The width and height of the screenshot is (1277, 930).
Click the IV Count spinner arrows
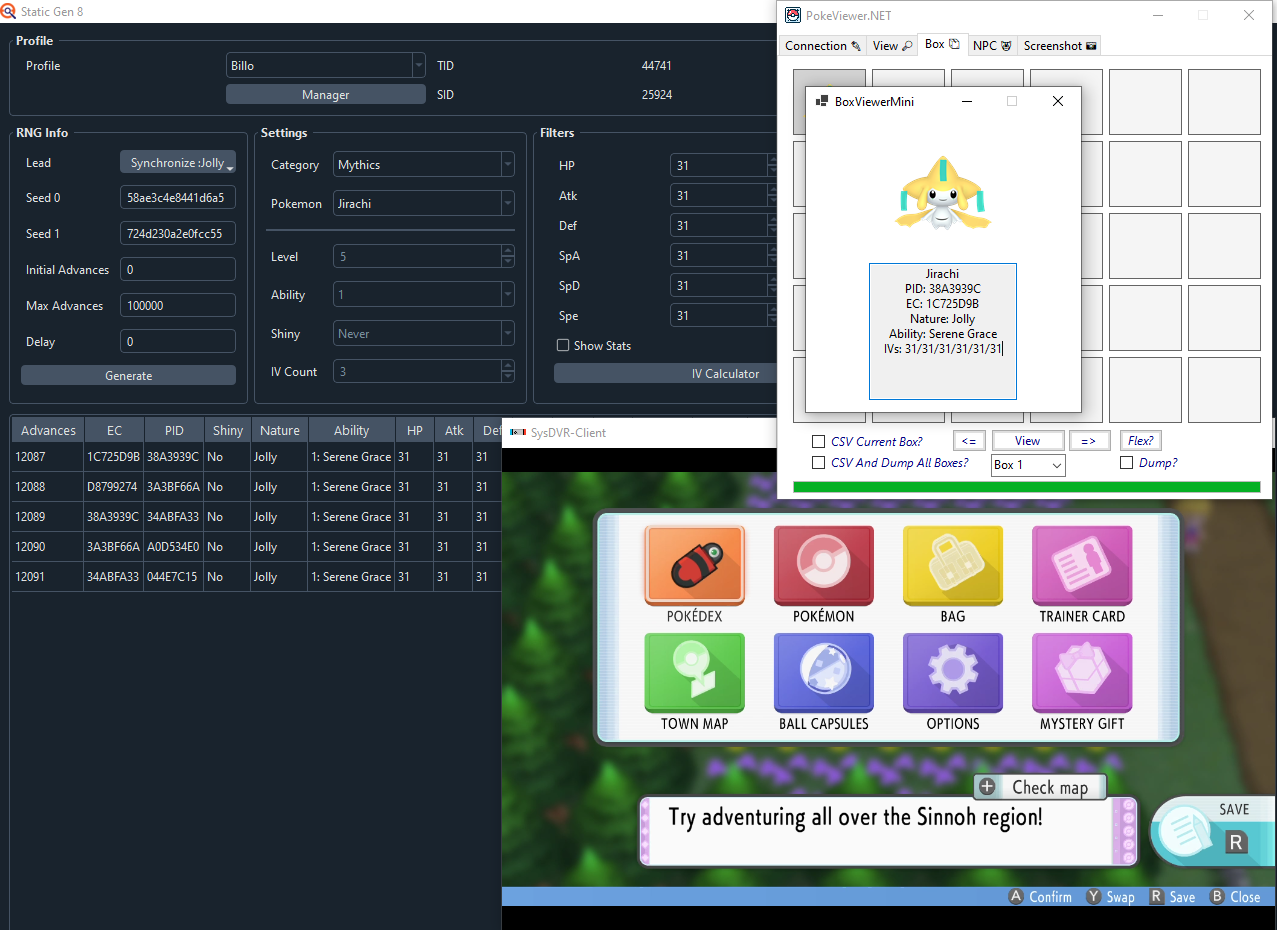click(507, 371)
